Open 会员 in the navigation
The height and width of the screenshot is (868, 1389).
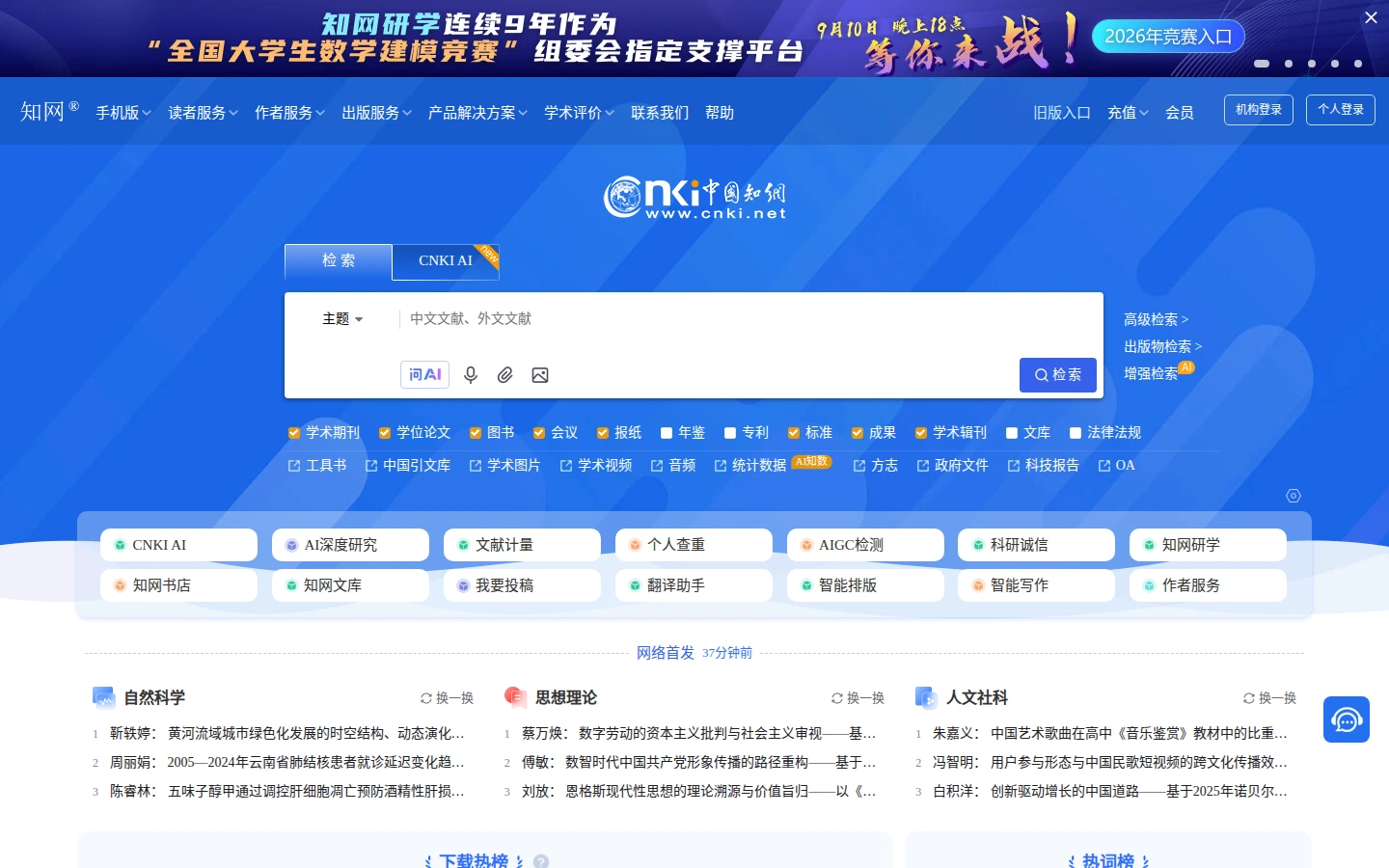pos(1180,113)
